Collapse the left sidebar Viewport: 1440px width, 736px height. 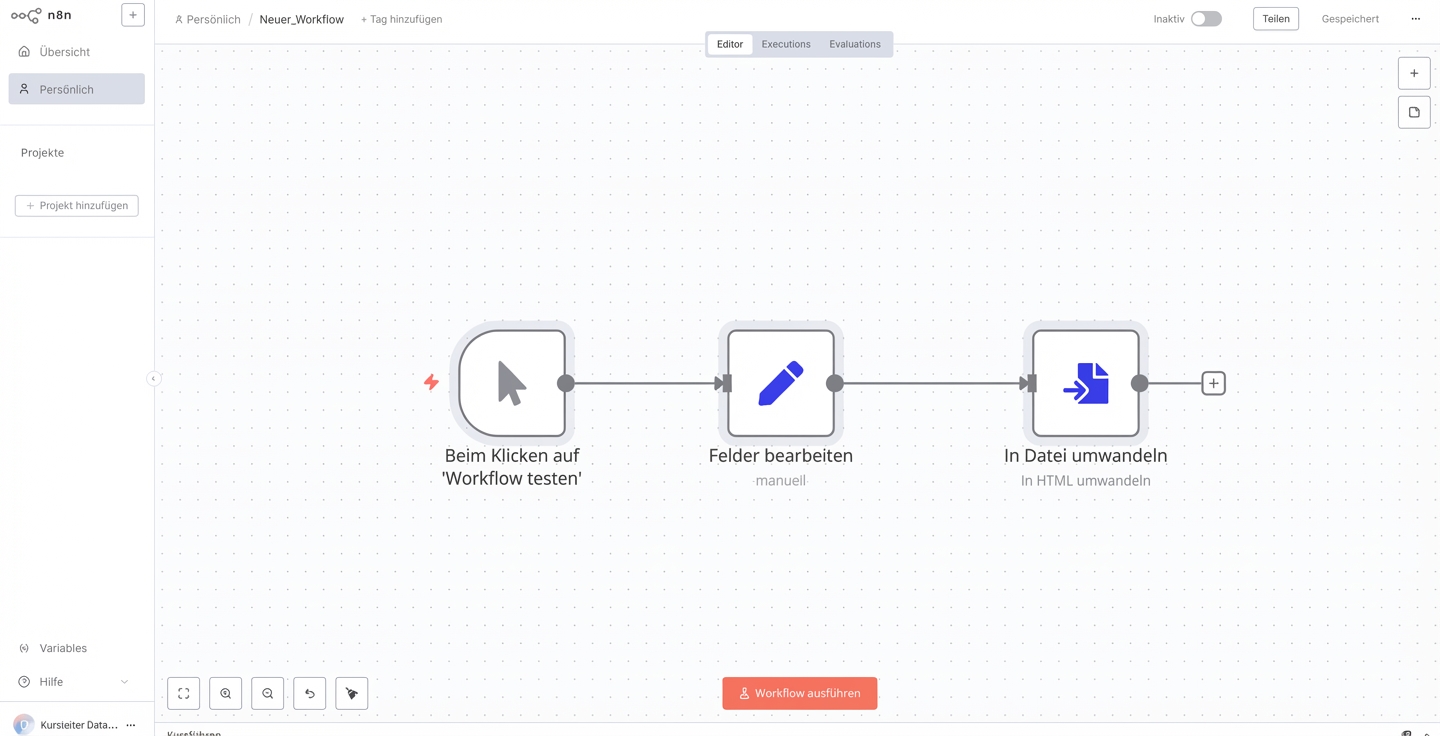[153, 379]
